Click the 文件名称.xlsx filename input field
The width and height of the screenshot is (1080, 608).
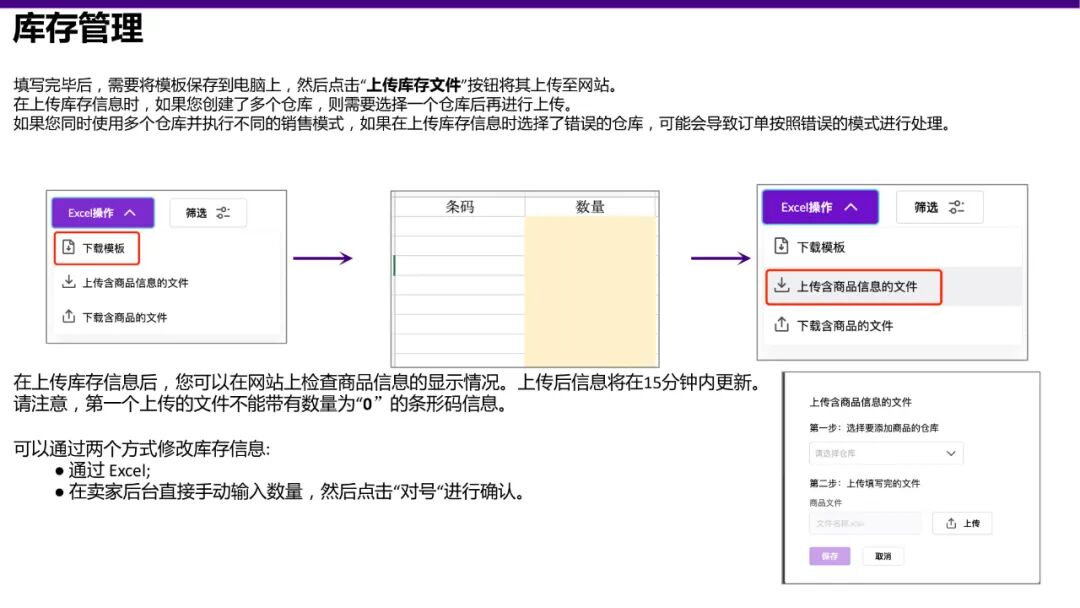[x=867, y=522]
